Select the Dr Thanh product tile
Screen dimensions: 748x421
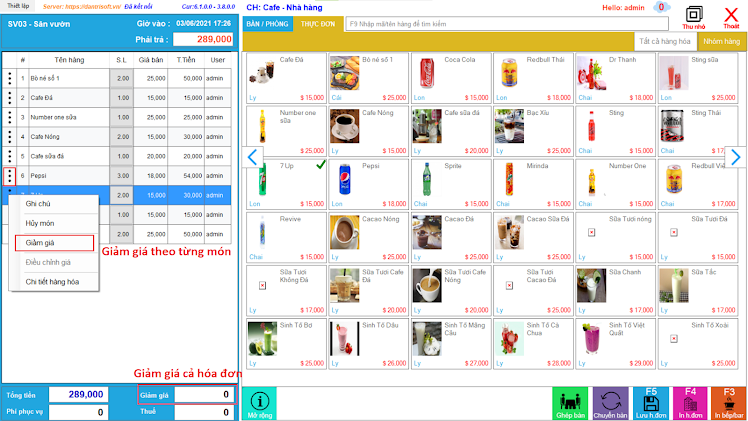coord(615,78)
